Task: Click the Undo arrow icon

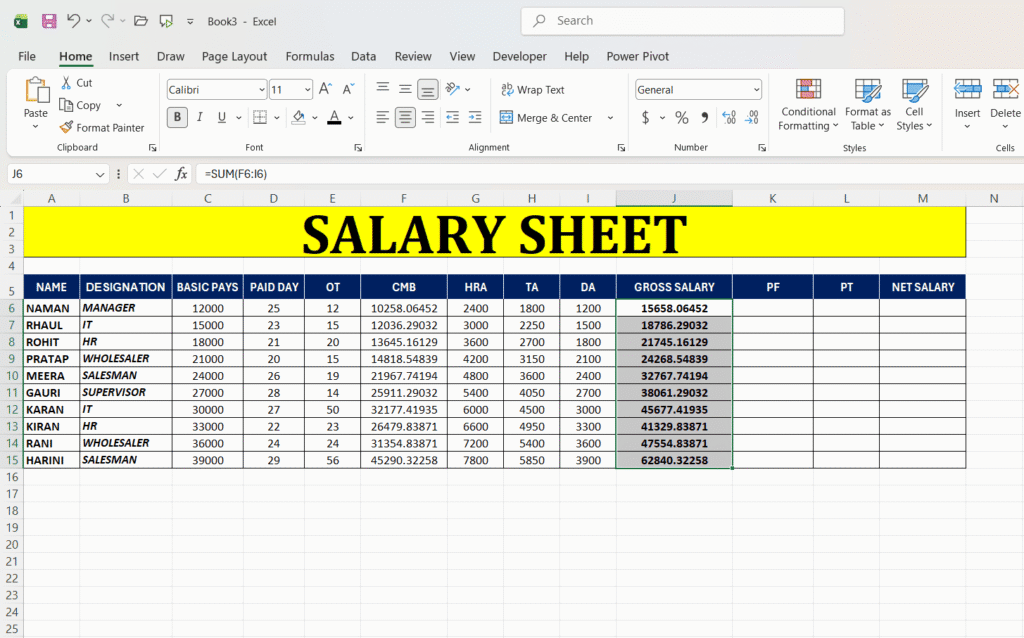Action: (x=73, y=21)
